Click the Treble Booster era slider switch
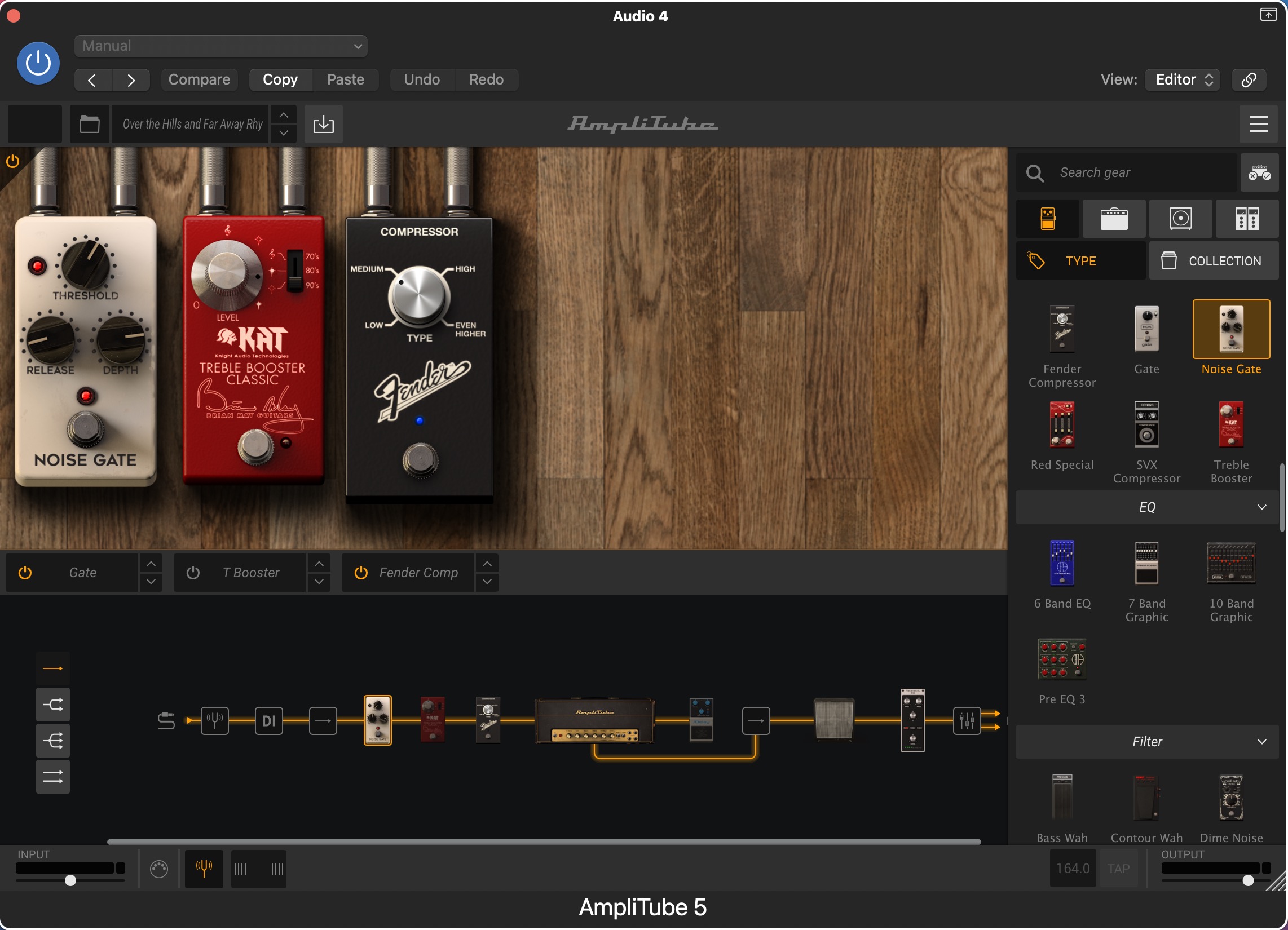1288x930 pixels. [295, 271]
